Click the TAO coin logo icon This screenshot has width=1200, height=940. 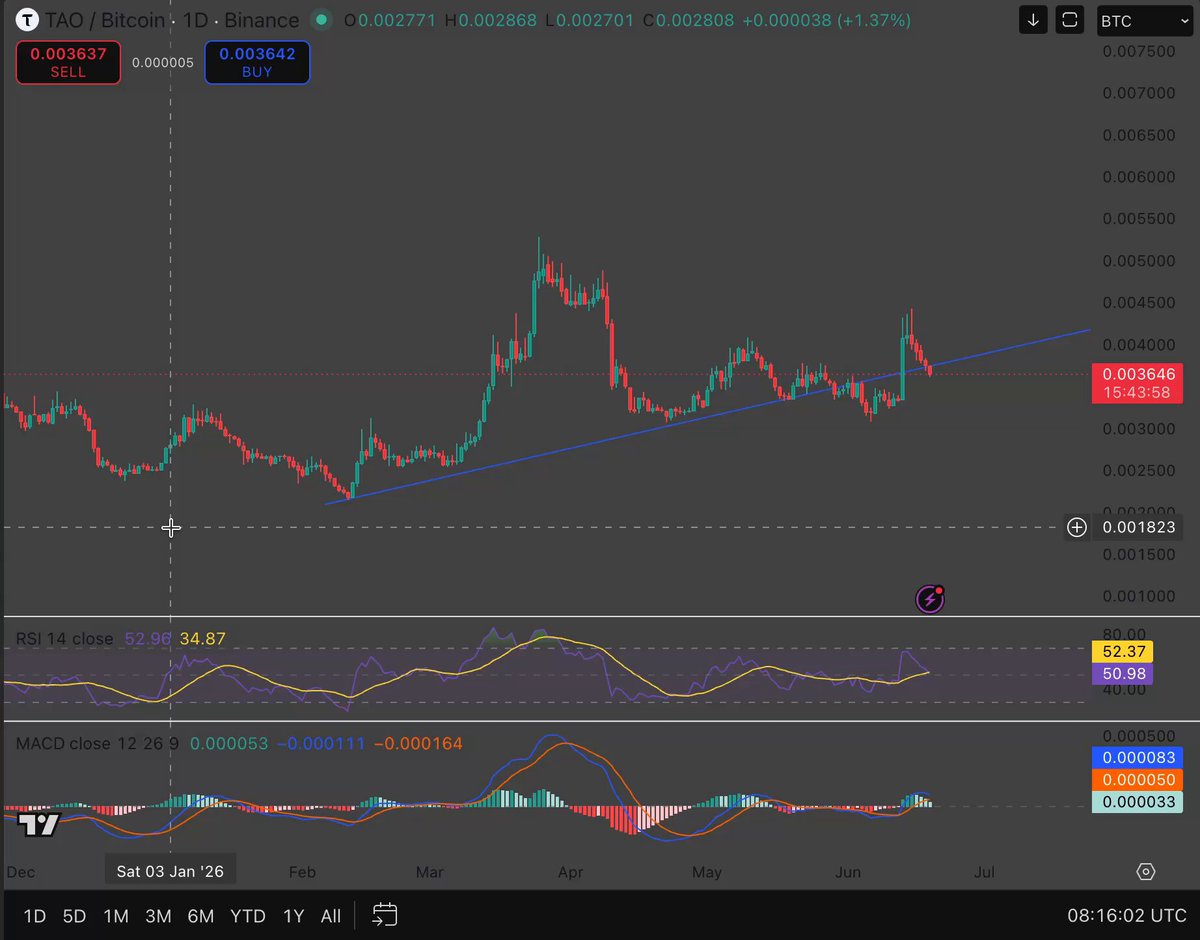coord(27,19)
